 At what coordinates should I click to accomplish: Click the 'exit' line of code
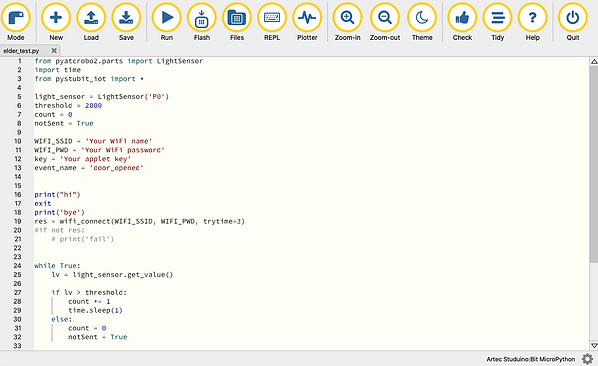43,204
